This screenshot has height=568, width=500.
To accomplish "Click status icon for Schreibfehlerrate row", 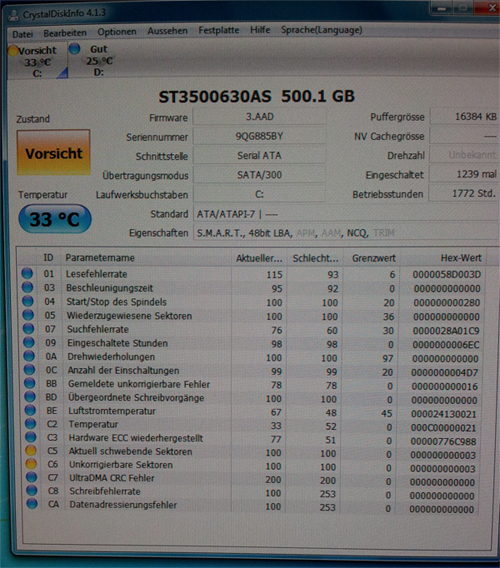I will coord(32,490).
